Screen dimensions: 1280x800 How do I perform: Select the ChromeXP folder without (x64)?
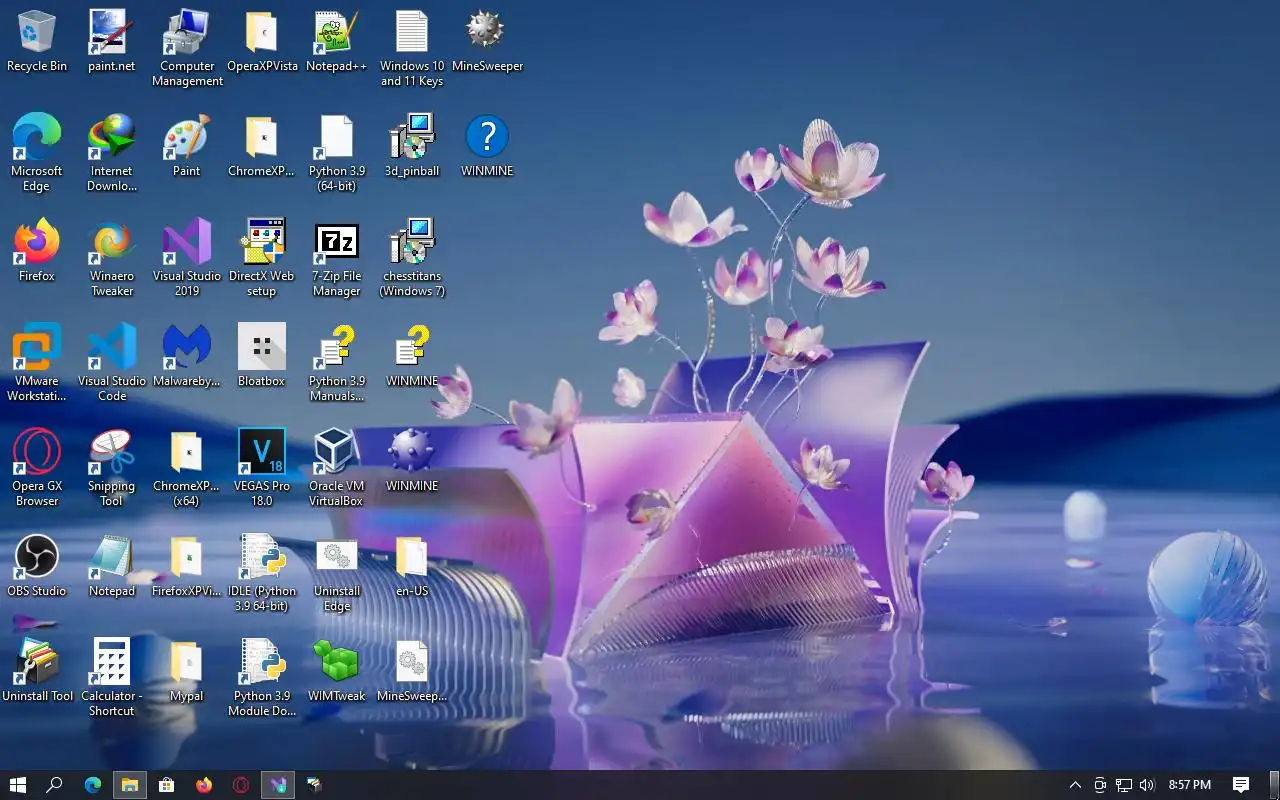tap(262, 146)
